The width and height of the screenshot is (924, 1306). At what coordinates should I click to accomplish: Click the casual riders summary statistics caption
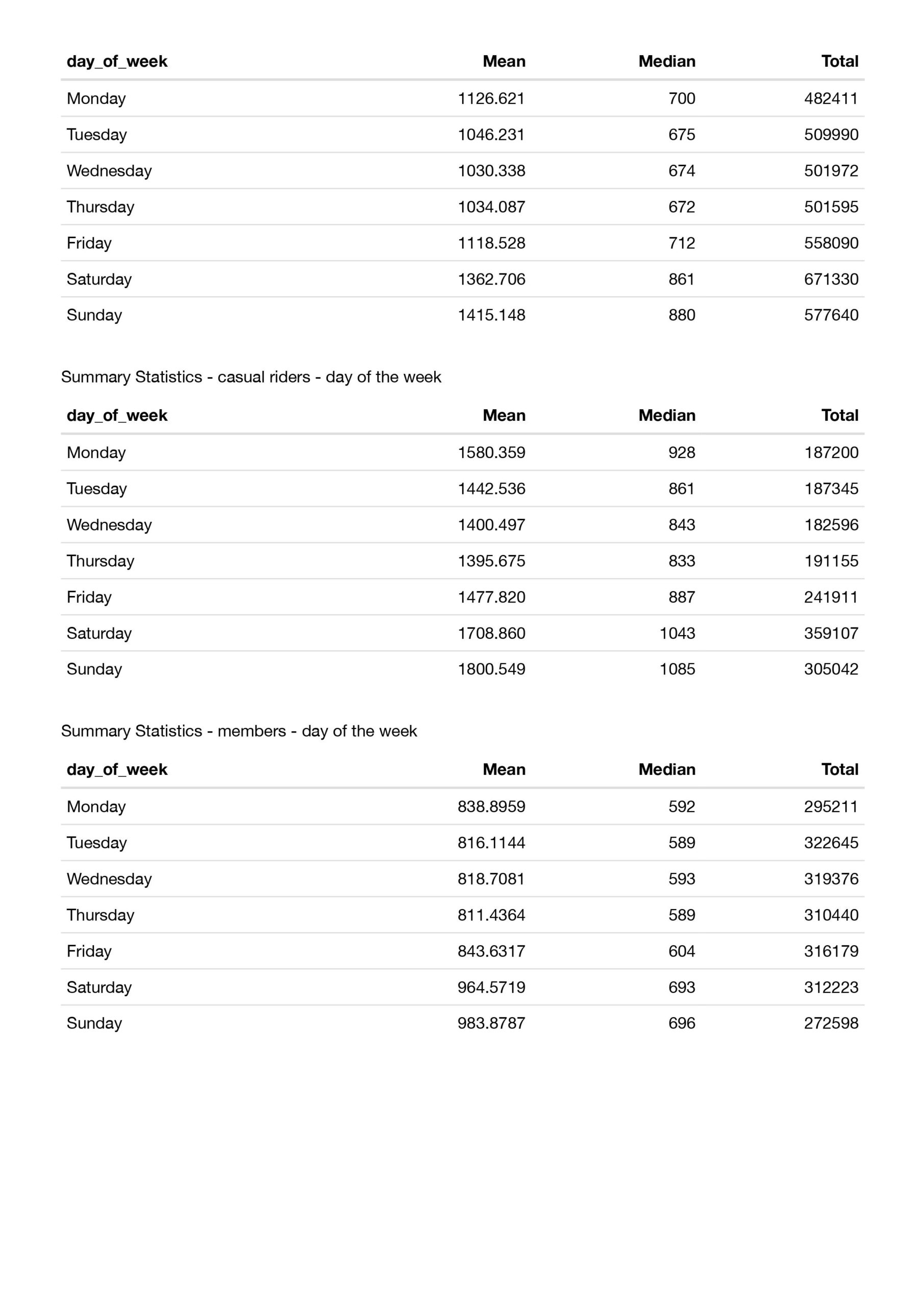click(251, 377)
